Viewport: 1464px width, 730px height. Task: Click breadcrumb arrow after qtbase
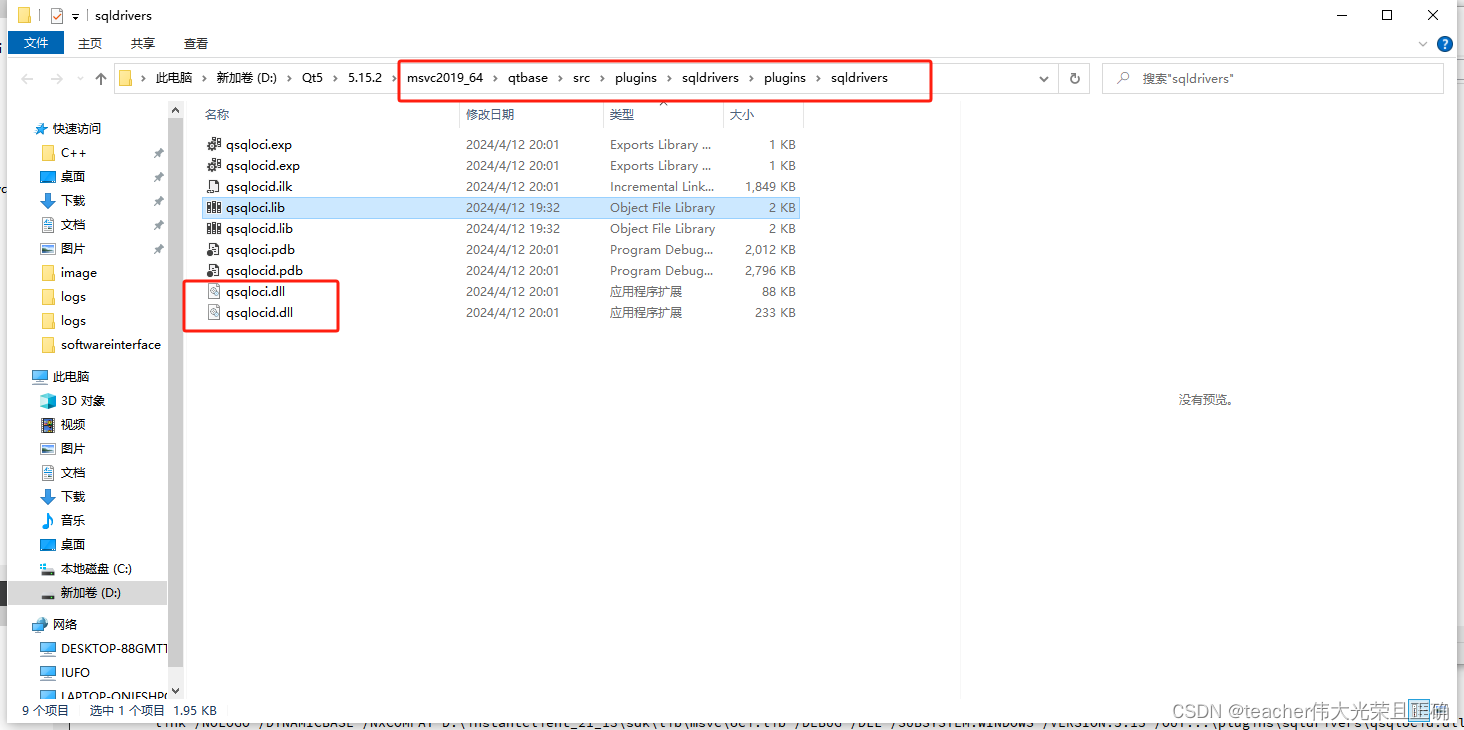(x=560, y=78)
